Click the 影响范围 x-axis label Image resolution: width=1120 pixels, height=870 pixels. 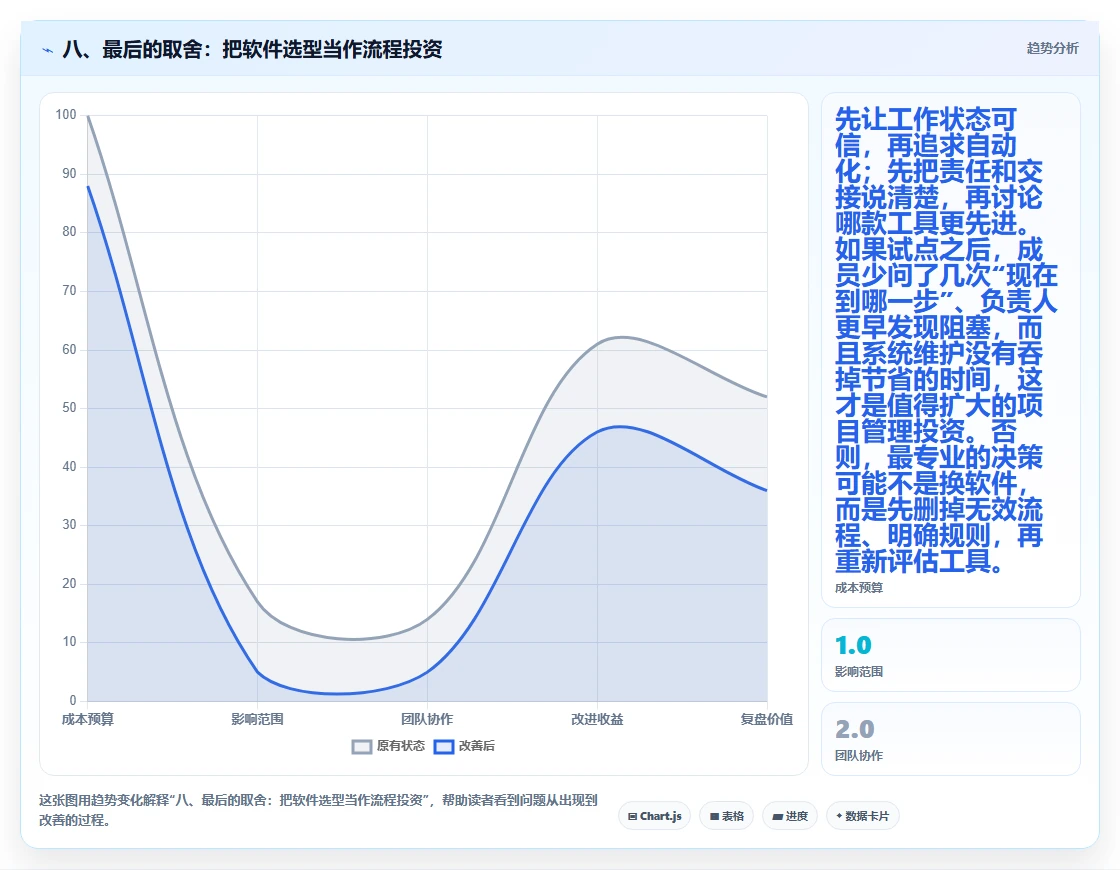click(257, 719)
